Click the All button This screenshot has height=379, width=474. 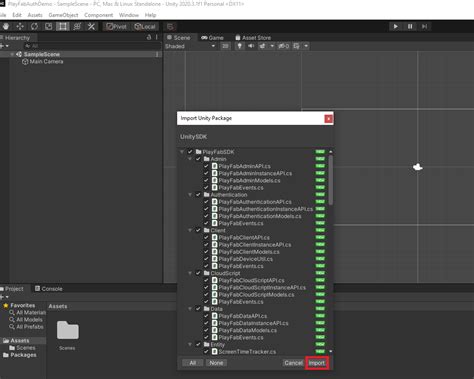[x=193, y=363]
